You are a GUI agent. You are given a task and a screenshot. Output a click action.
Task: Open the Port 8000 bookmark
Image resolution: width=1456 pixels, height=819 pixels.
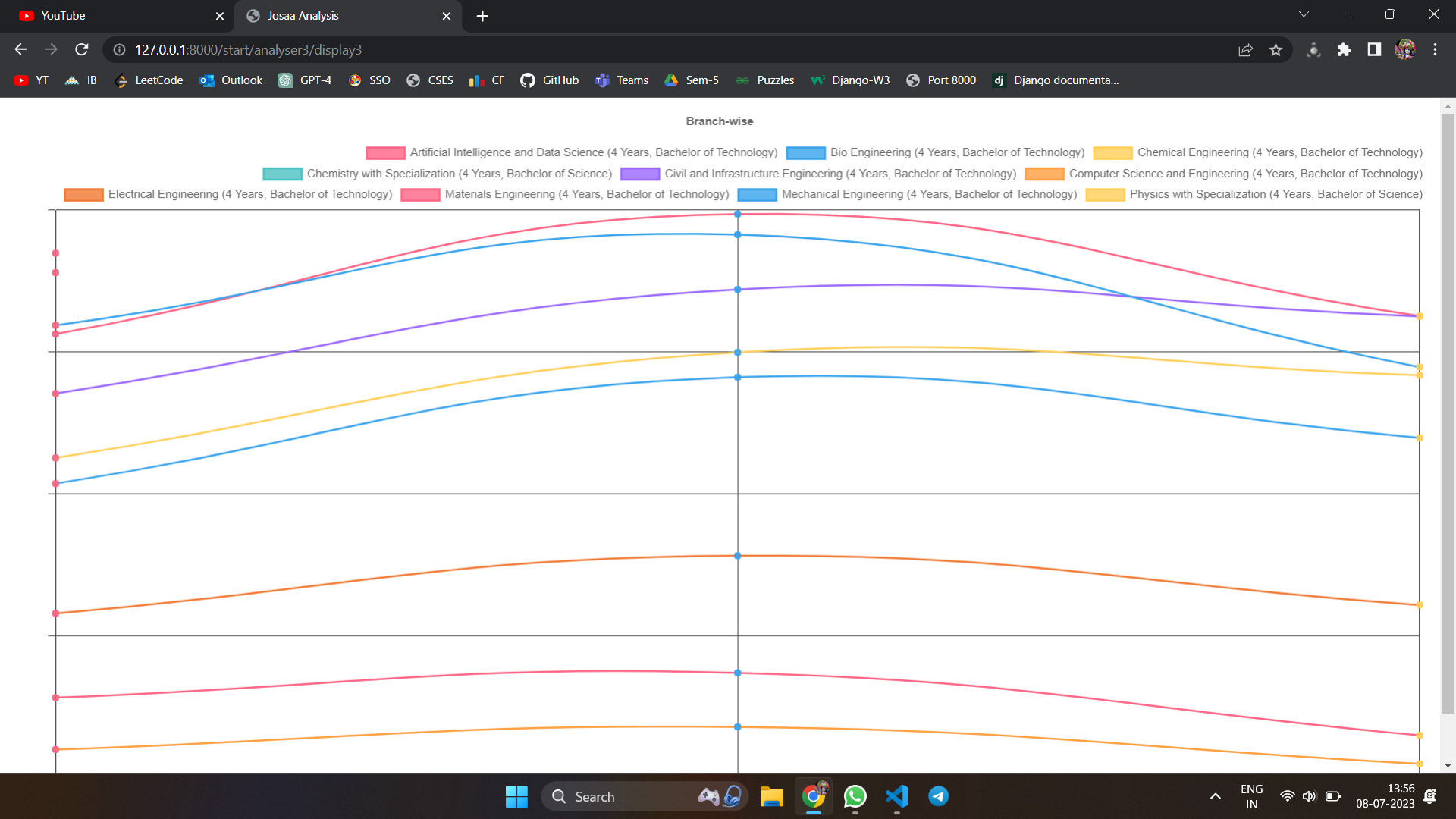tap(941, 80)
